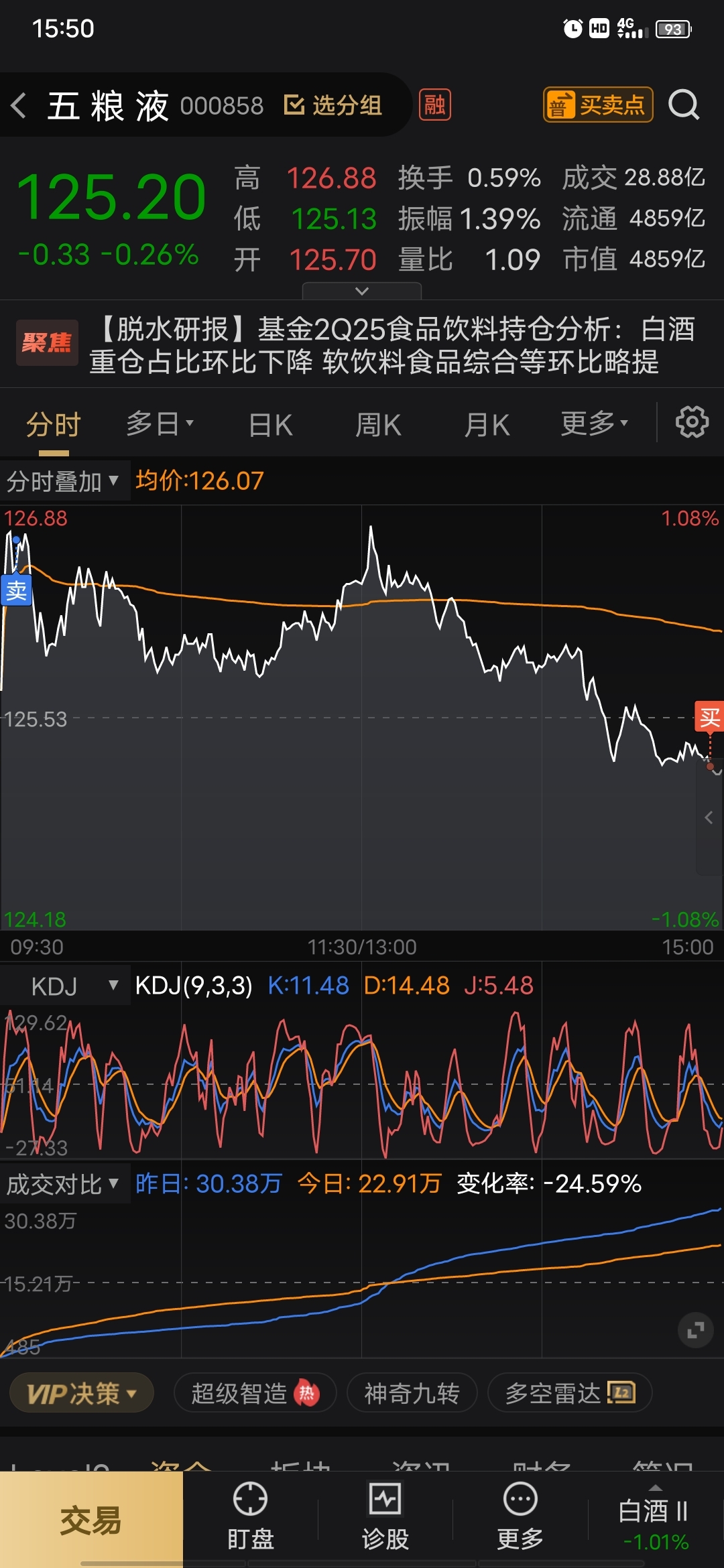Open chart settings gear icon
Viewport: 724px width, 1568px height.
pyautogui.click(x=692, y=422)
